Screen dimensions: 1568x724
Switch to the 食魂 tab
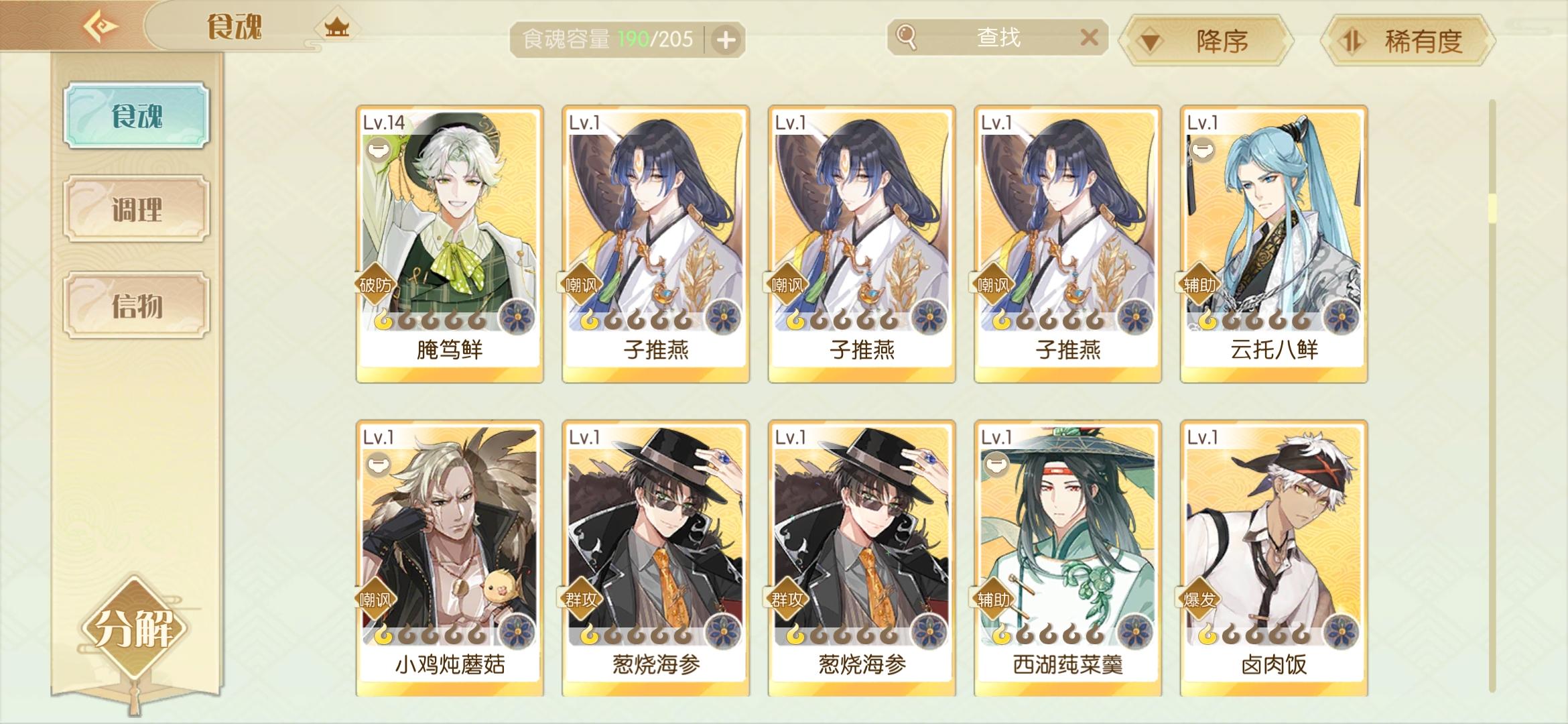point(137,115)
